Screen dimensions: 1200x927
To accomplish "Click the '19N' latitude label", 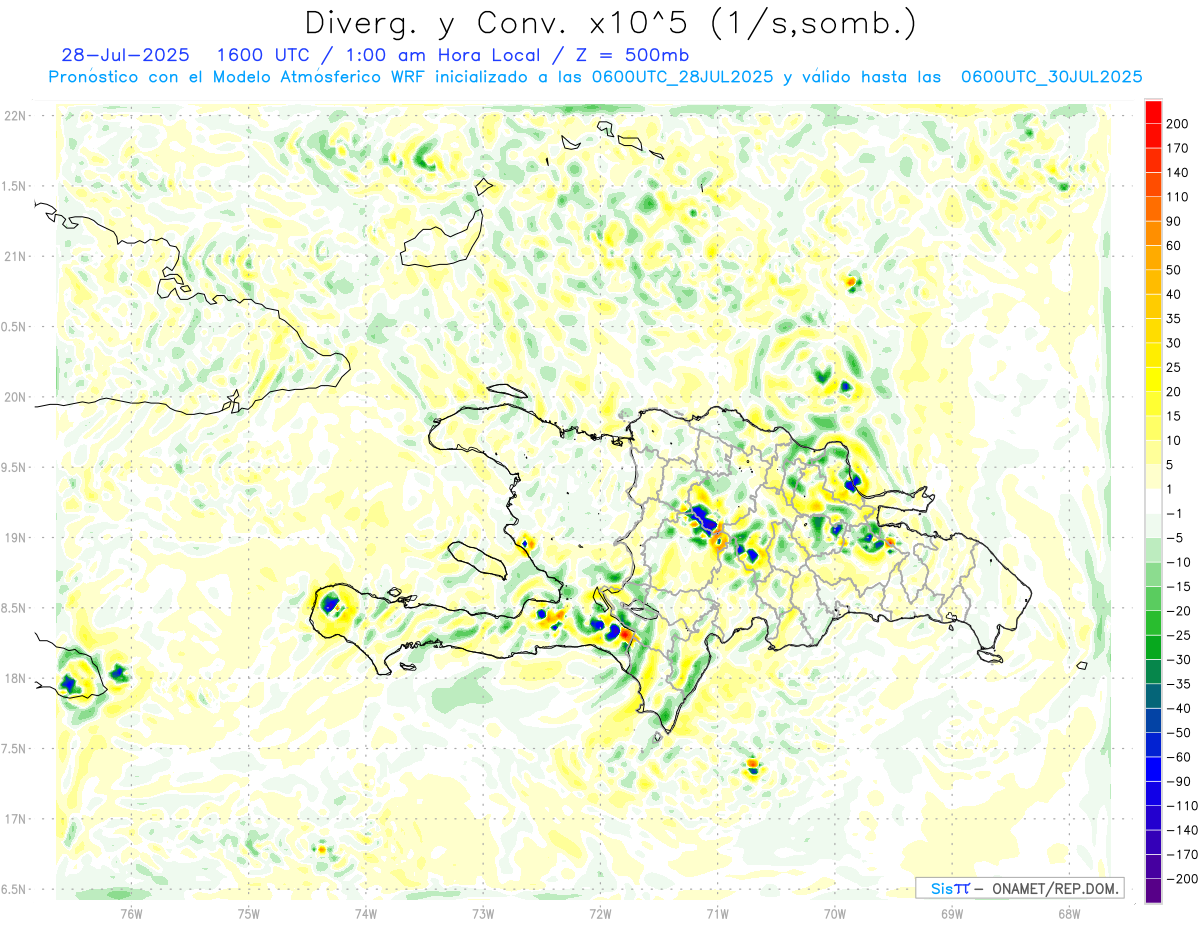I will [16, 538].
